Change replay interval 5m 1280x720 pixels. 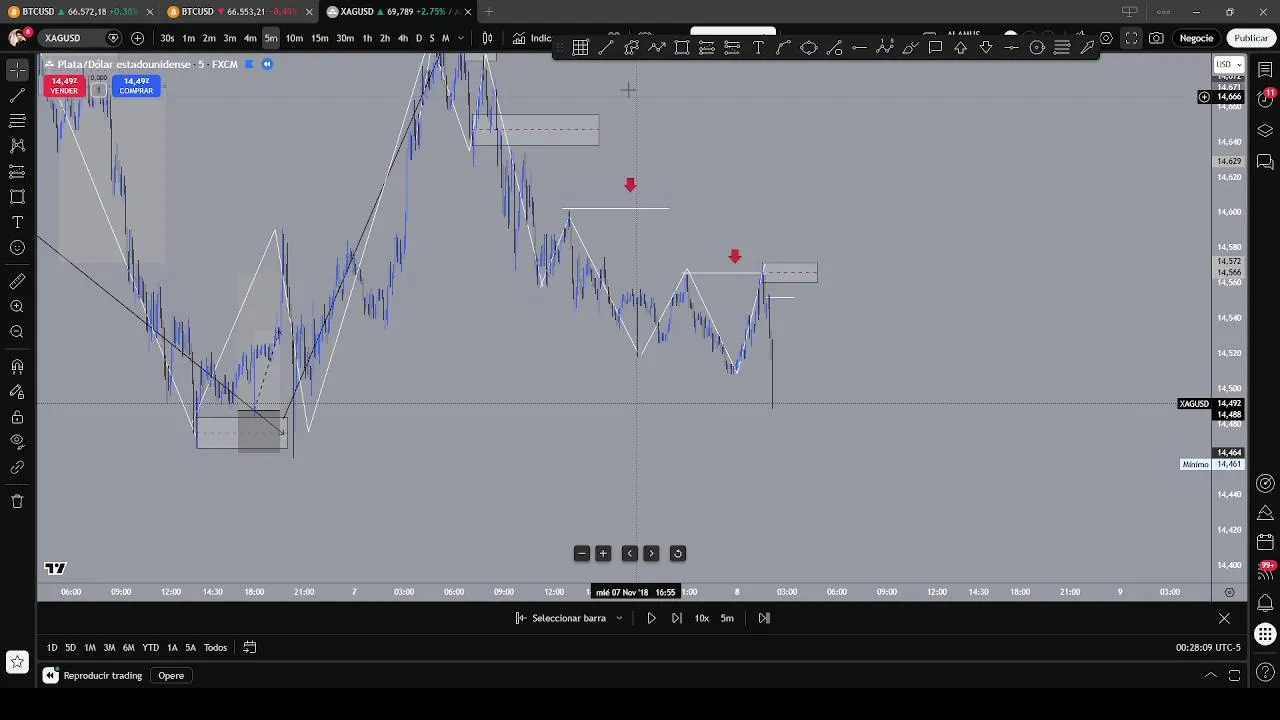[727, 618]
